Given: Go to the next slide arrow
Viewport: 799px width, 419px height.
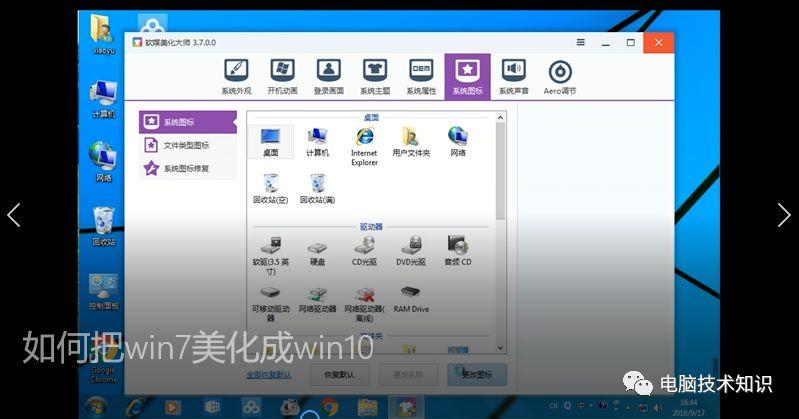Looking at the screenshot, I should coord(784,215).
